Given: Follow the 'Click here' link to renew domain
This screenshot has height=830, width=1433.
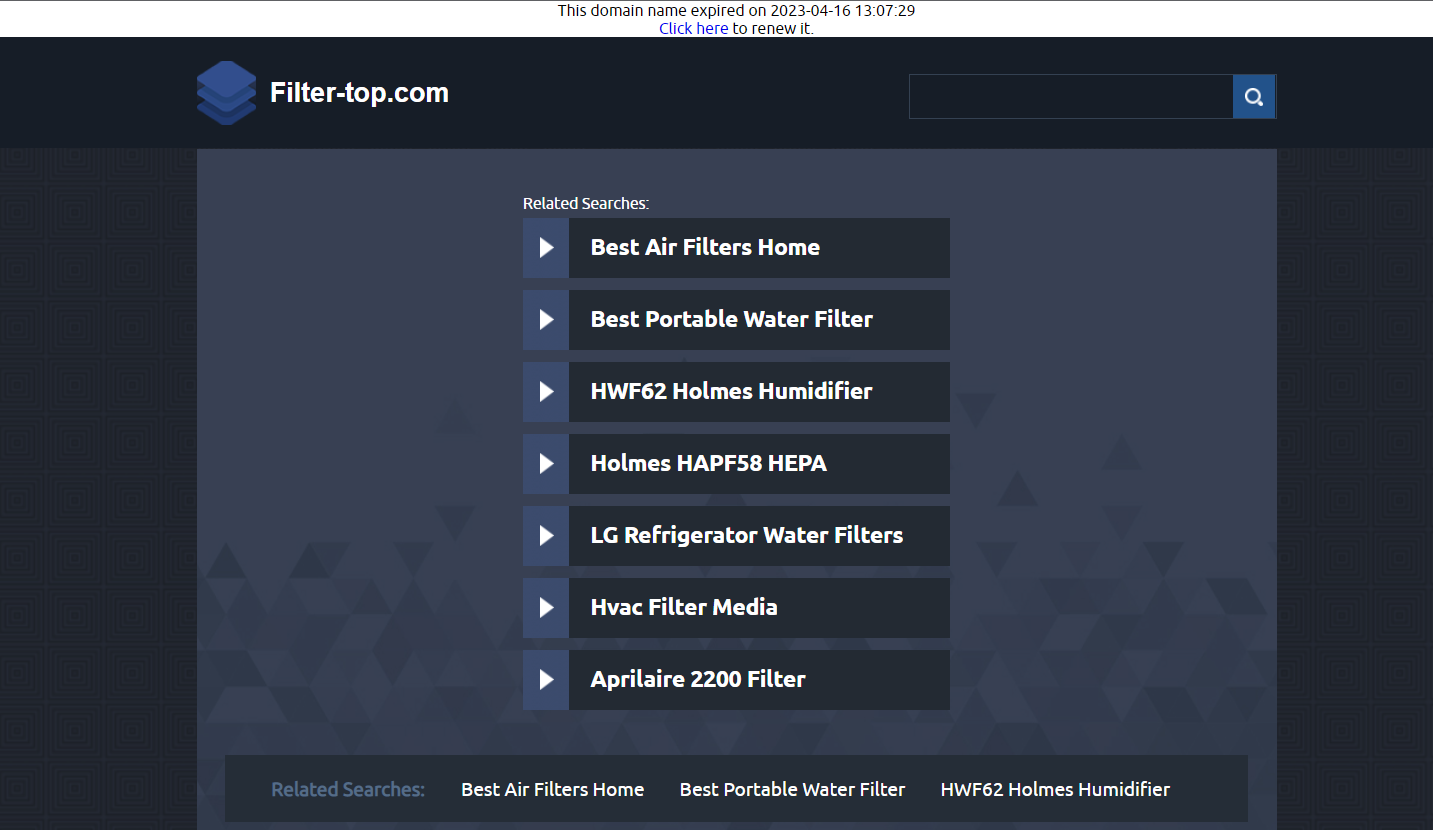Looking at the screenshot, I should point(693,29).
